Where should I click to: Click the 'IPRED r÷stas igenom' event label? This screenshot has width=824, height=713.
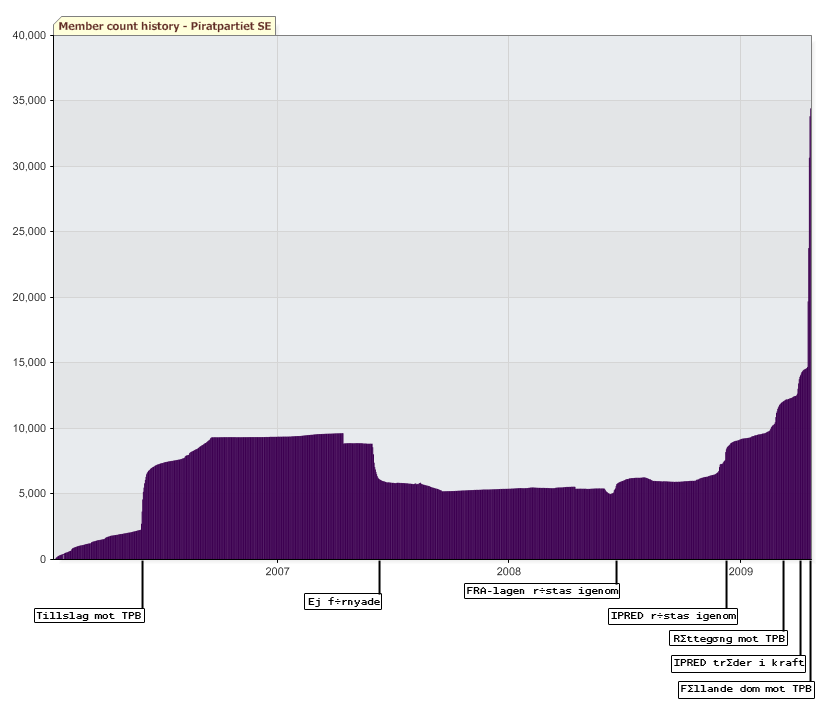pos(673,616)
